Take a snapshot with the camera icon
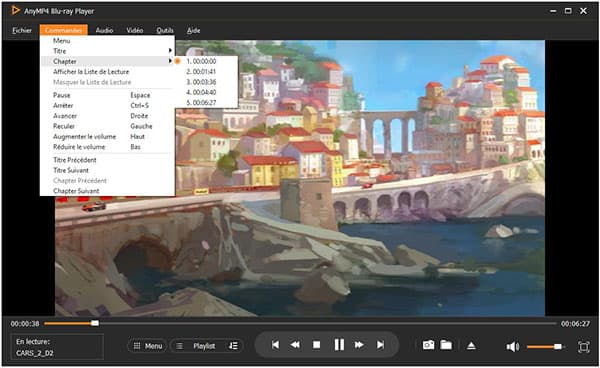The height and width of the screenshot is (368, 600). coord(428,345)
